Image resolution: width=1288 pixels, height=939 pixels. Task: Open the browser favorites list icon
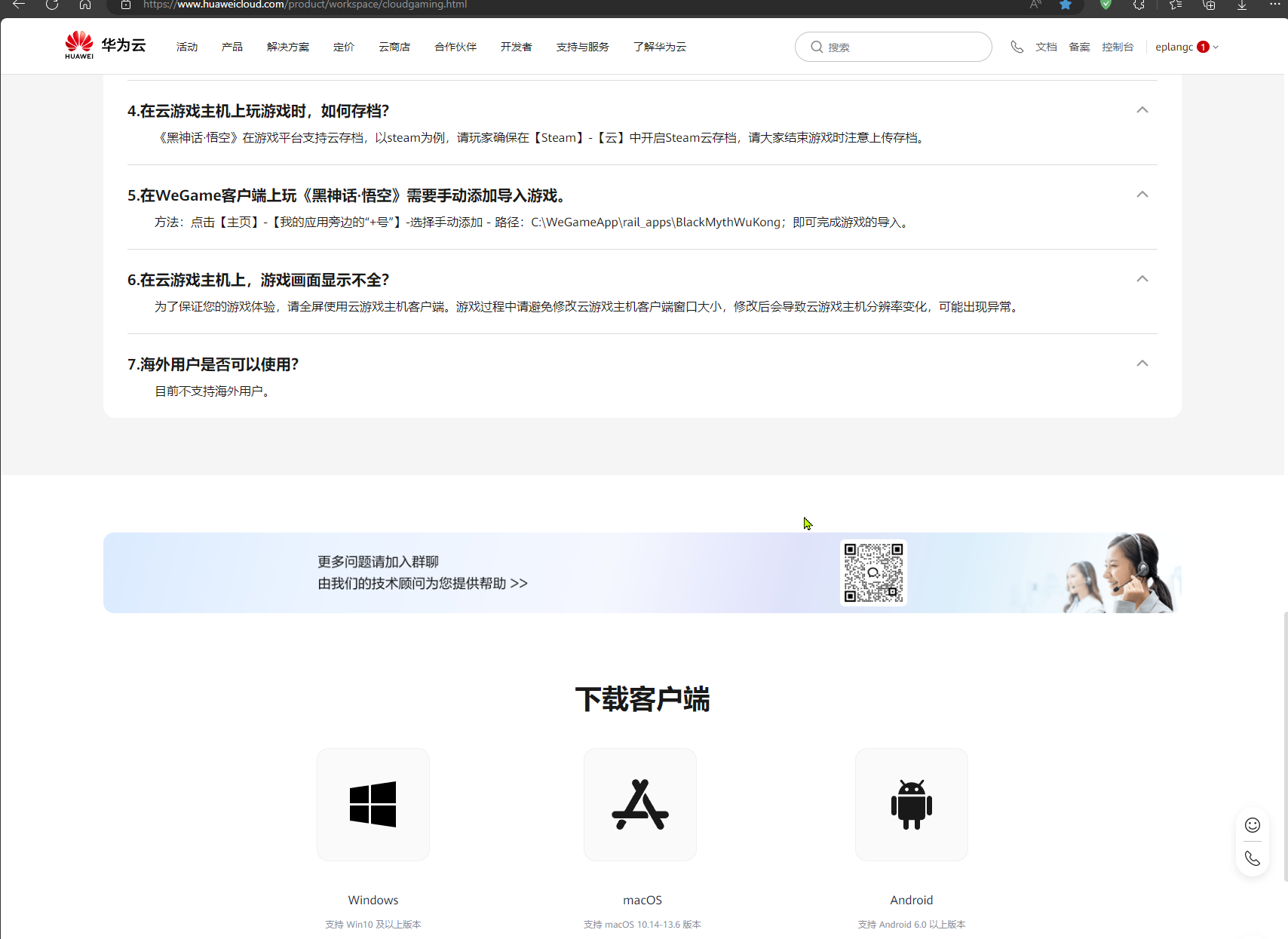click(x=1176, y=5)
